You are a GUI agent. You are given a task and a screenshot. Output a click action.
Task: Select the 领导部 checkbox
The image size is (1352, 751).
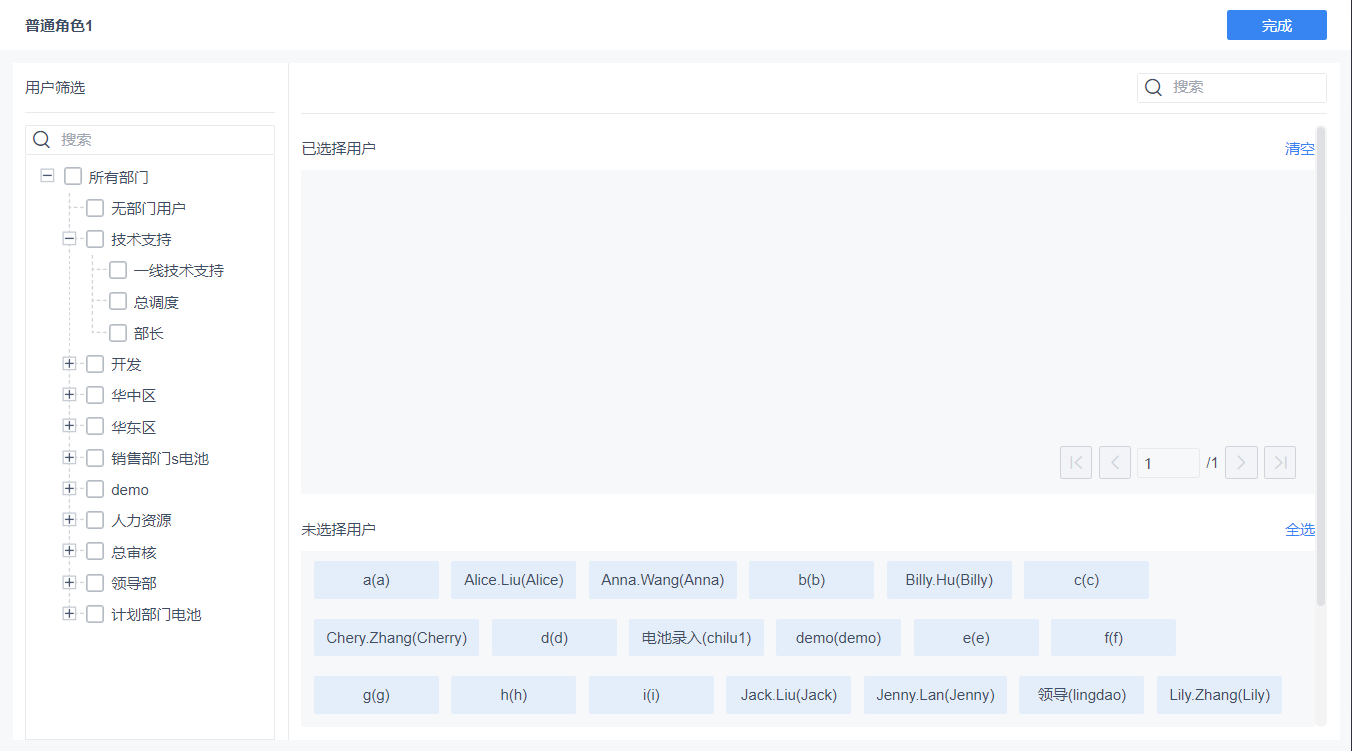(x=95, y=583)
